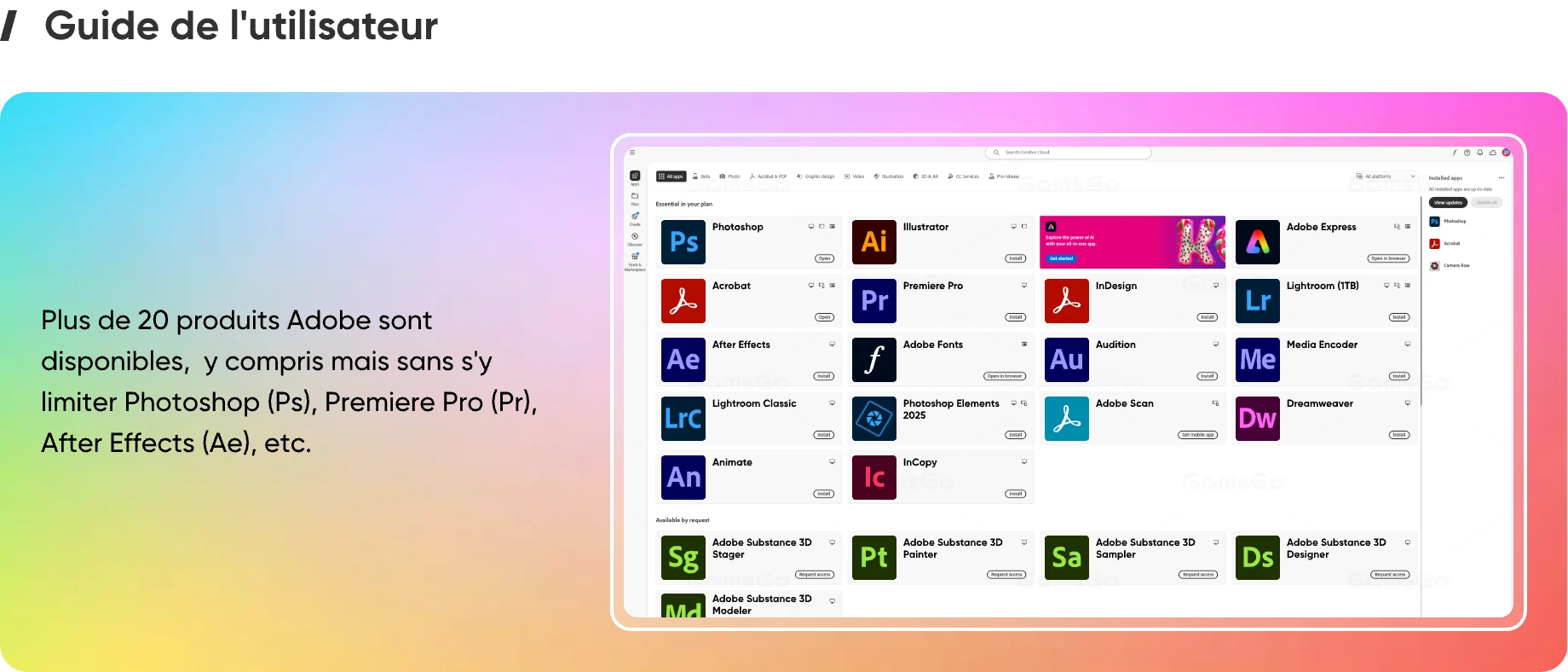Screen dimensions: 1568x672
Task: Click the View updates button
Action: point(1448,203)
